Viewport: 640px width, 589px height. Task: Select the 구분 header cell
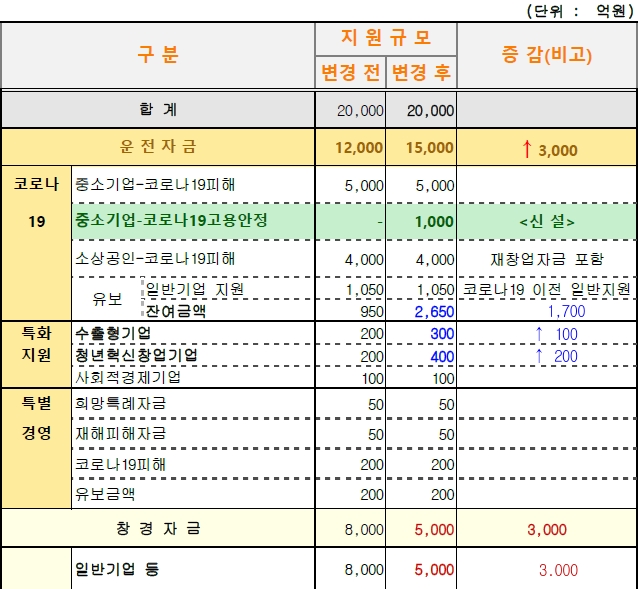click(158, 55)
